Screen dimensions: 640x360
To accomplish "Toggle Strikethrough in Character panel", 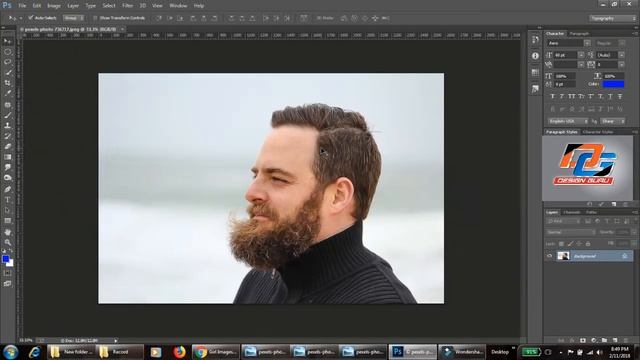I will (620, 96).
